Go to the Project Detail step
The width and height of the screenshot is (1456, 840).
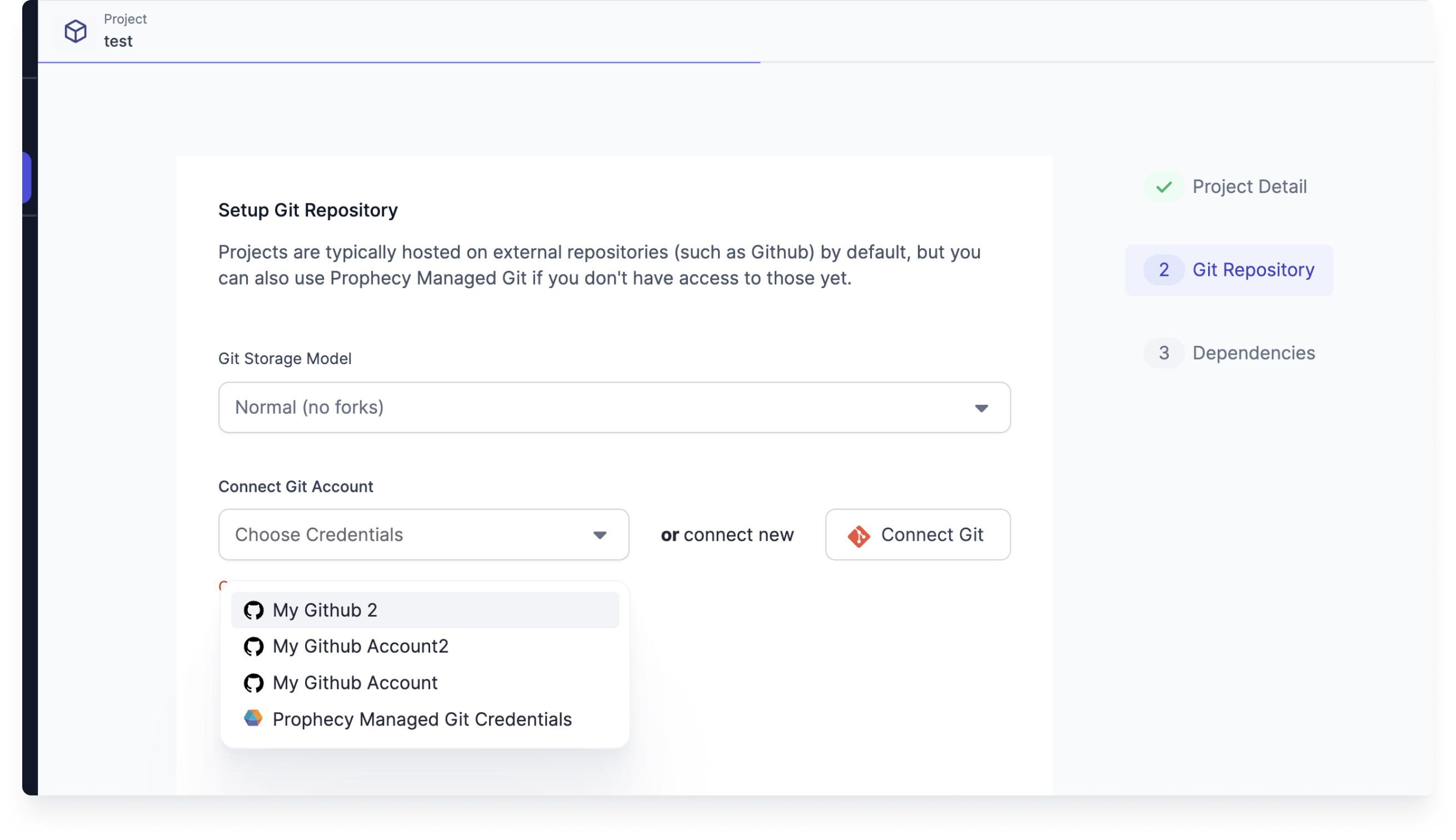[x=1249, y=187]
